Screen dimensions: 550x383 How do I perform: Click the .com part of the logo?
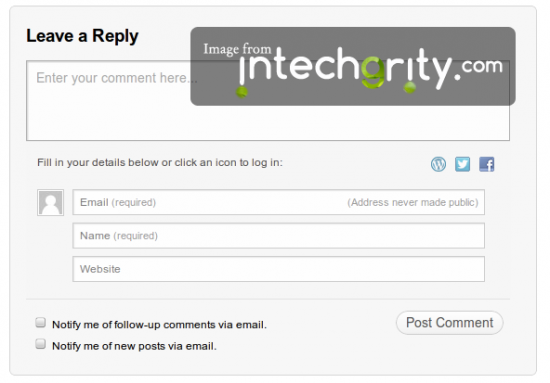point(482,66)
